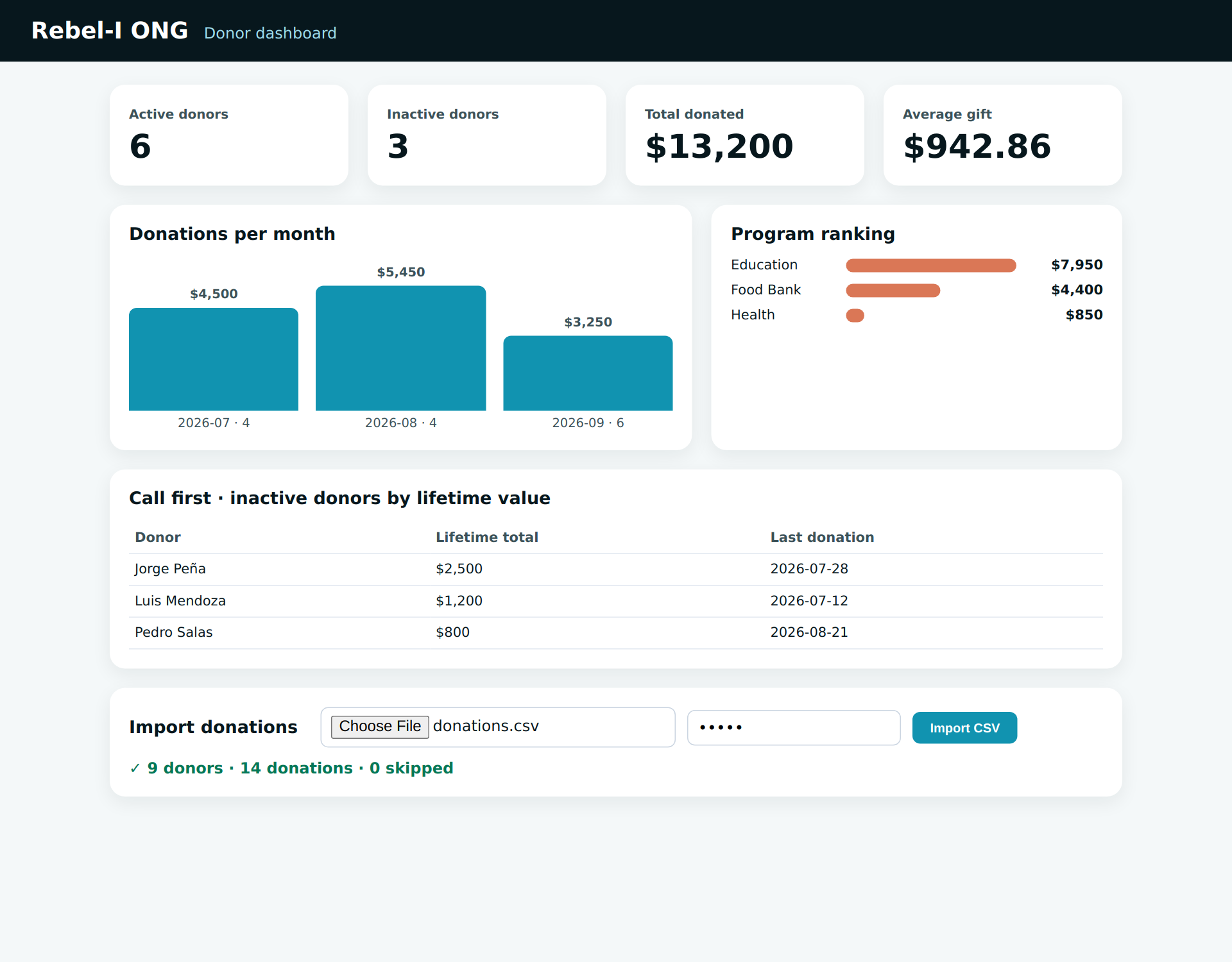Click the $2,500 lifetime total cell
This screenshot has width=1232, height=962.
pos(459,569)
